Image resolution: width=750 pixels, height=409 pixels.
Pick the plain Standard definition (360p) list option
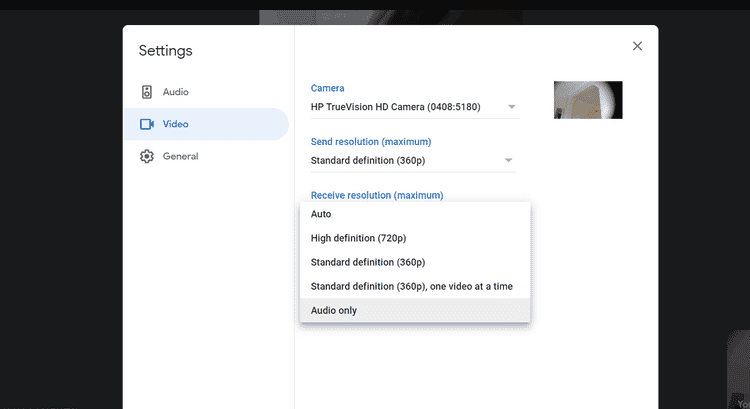(x=368, y=262)
